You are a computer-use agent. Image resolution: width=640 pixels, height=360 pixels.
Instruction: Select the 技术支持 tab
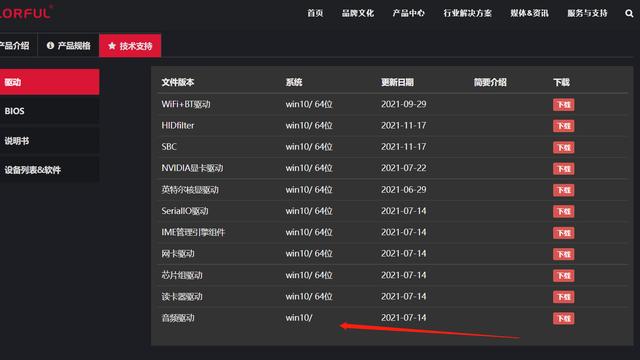tap(130, 46)
